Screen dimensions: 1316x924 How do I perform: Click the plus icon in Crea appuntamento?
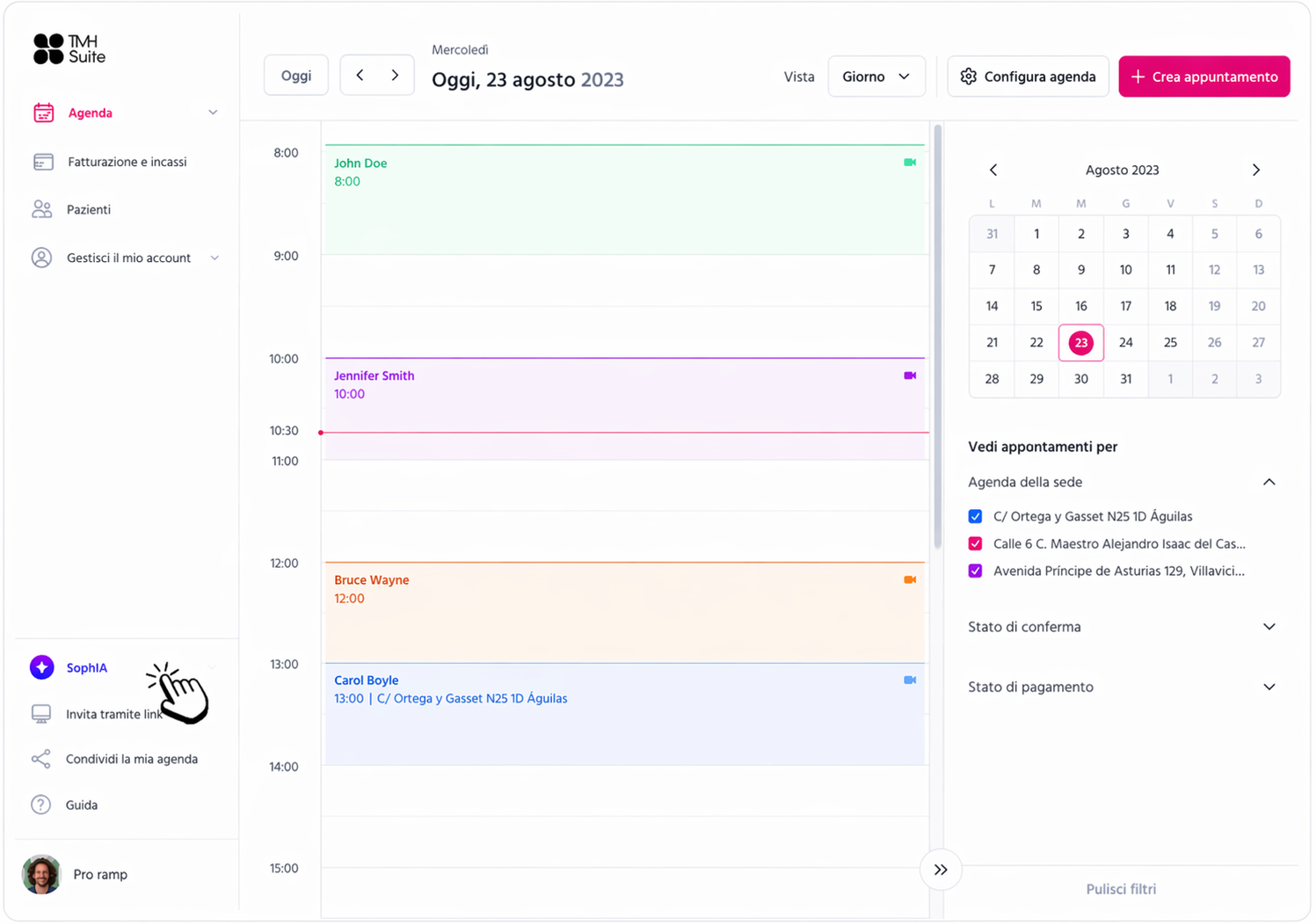pyautogui.click(x=1138, y=76)
